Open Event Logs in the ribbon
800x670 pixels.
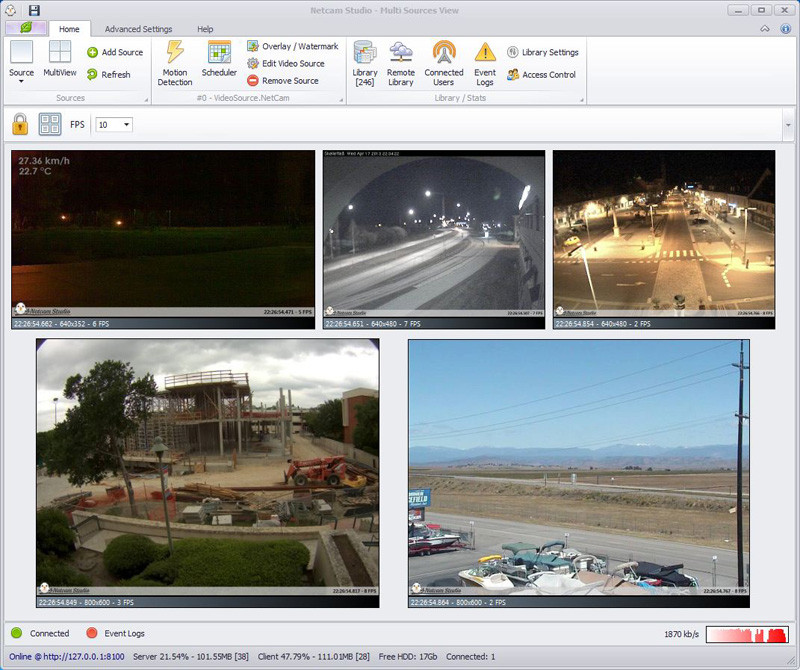(485, 63)
